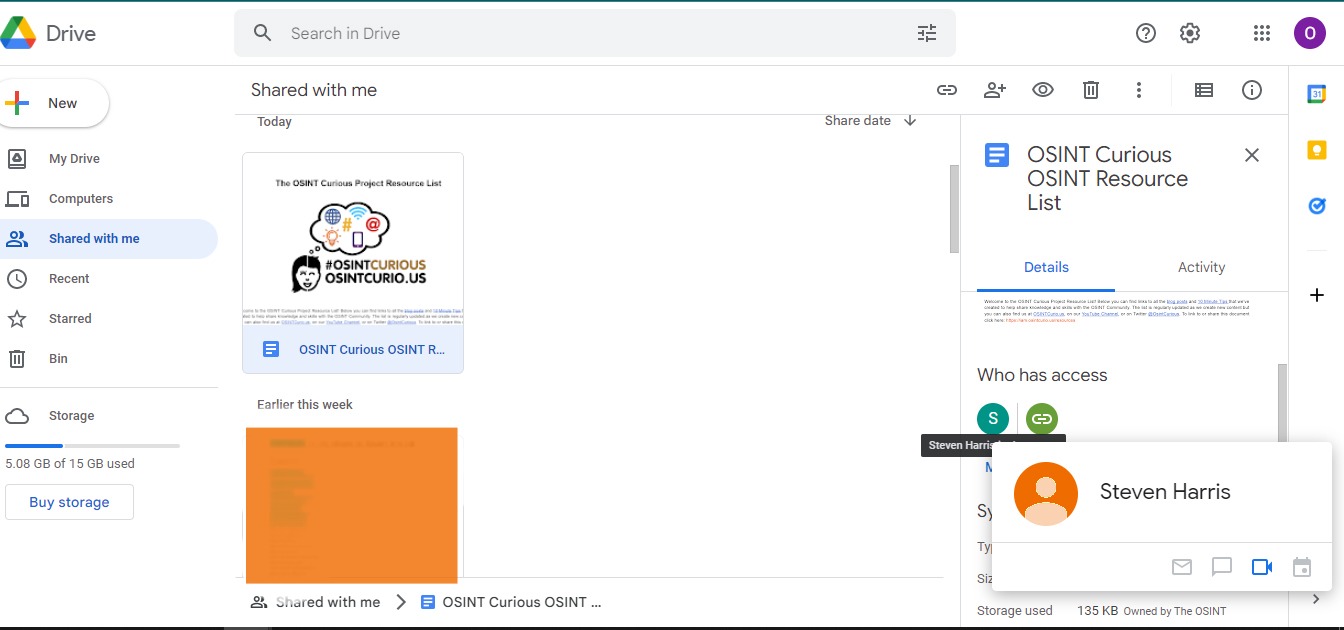
Task: Click the Get link icon
Action: tap(947, 90)
